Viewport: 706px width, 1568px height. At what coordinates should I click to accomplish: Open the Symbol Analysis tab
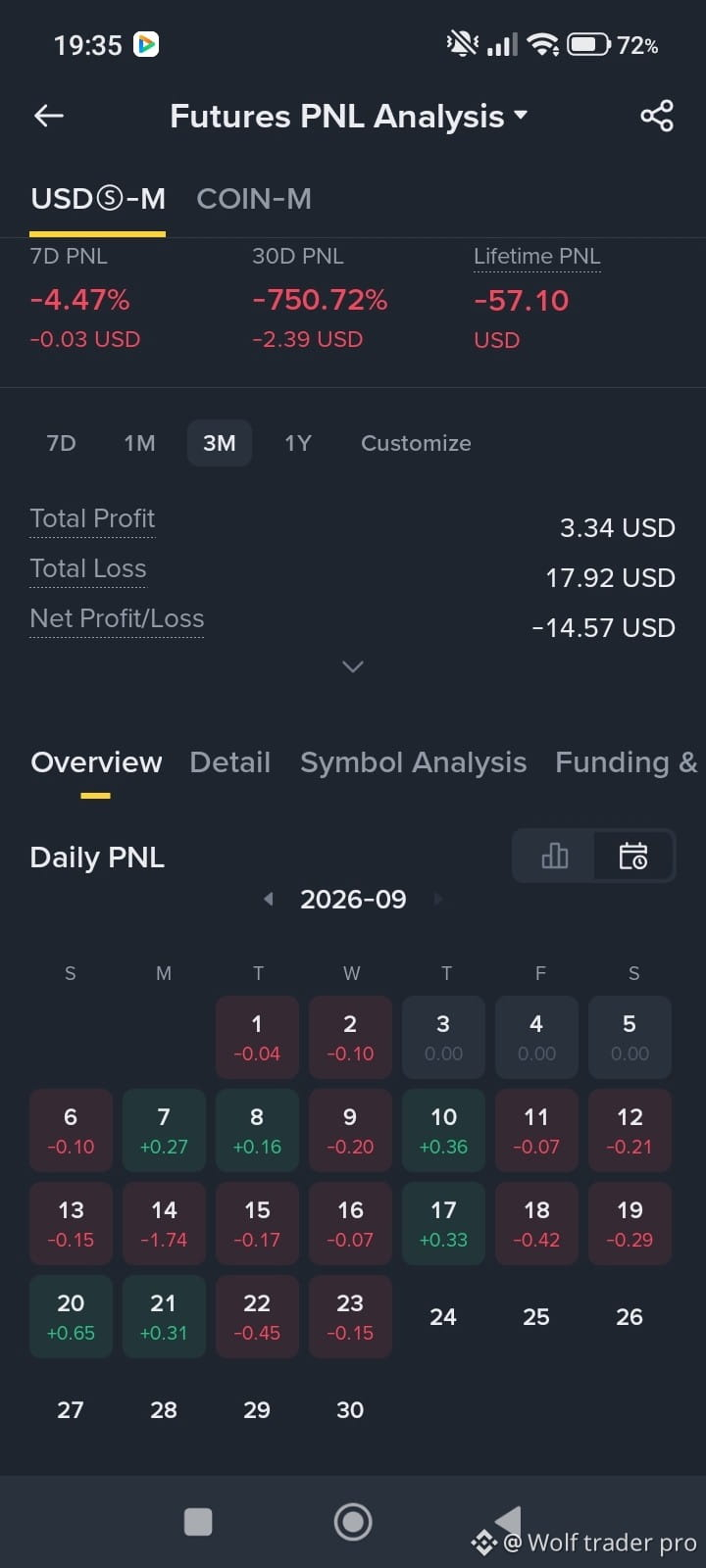tap(413, 762)
